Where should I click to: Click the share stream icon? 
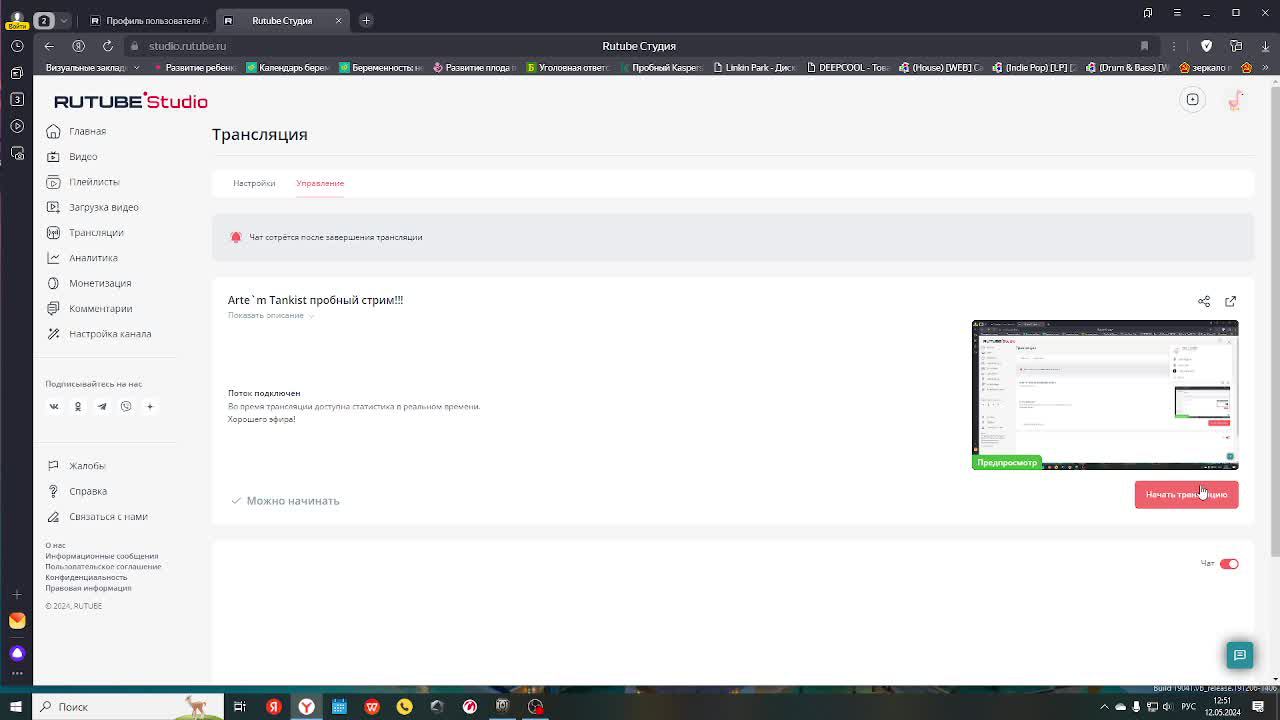(x=1204, y=301)
